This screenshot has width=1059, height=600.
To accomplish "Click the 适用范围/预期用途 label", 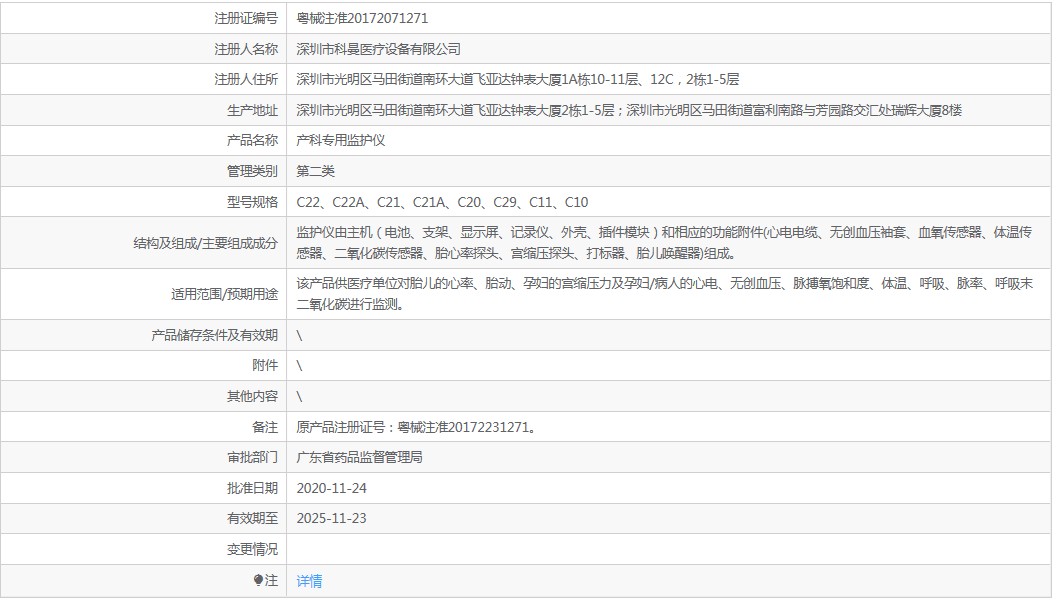I will (x=224, y=295).
